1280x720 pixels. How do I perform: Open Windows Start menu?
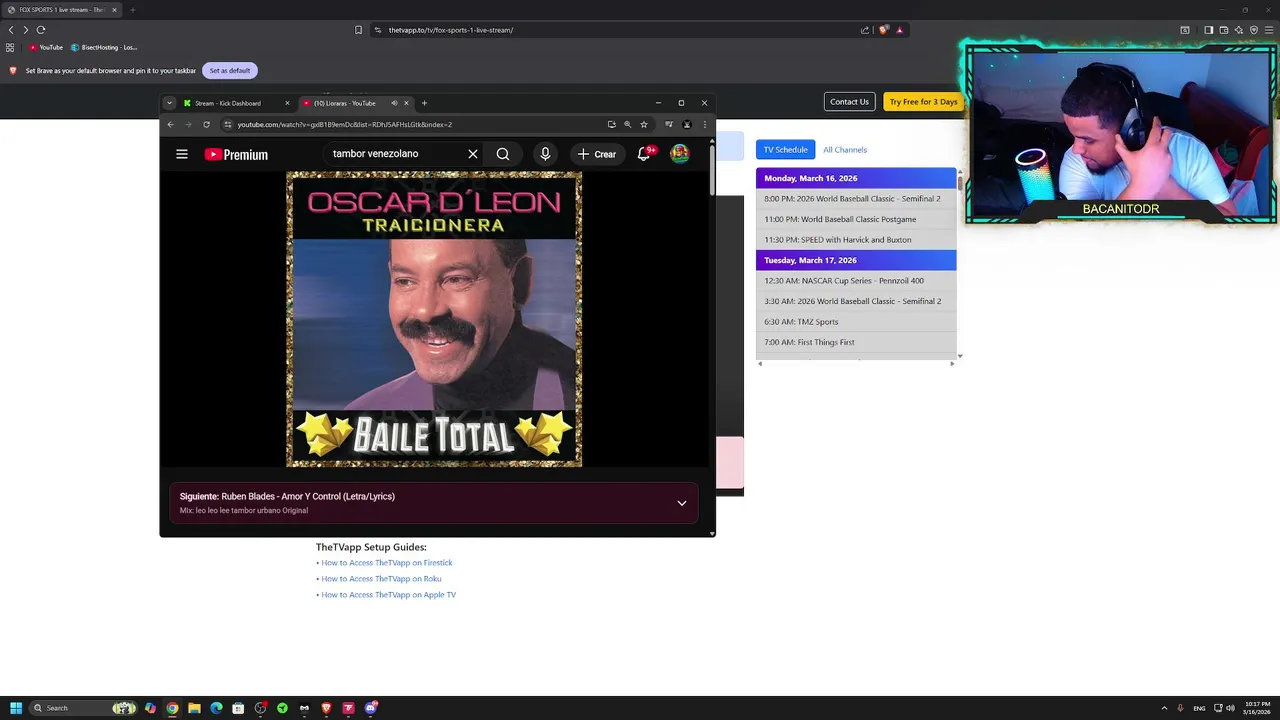tap(16, 708)
